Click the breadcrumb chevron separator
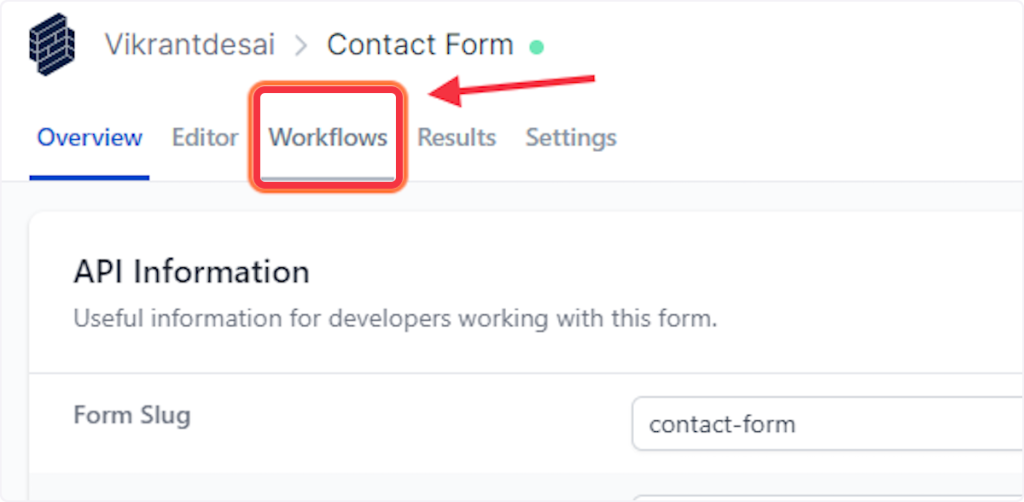This screenshot has height=502, width=1024. point(299,45)
